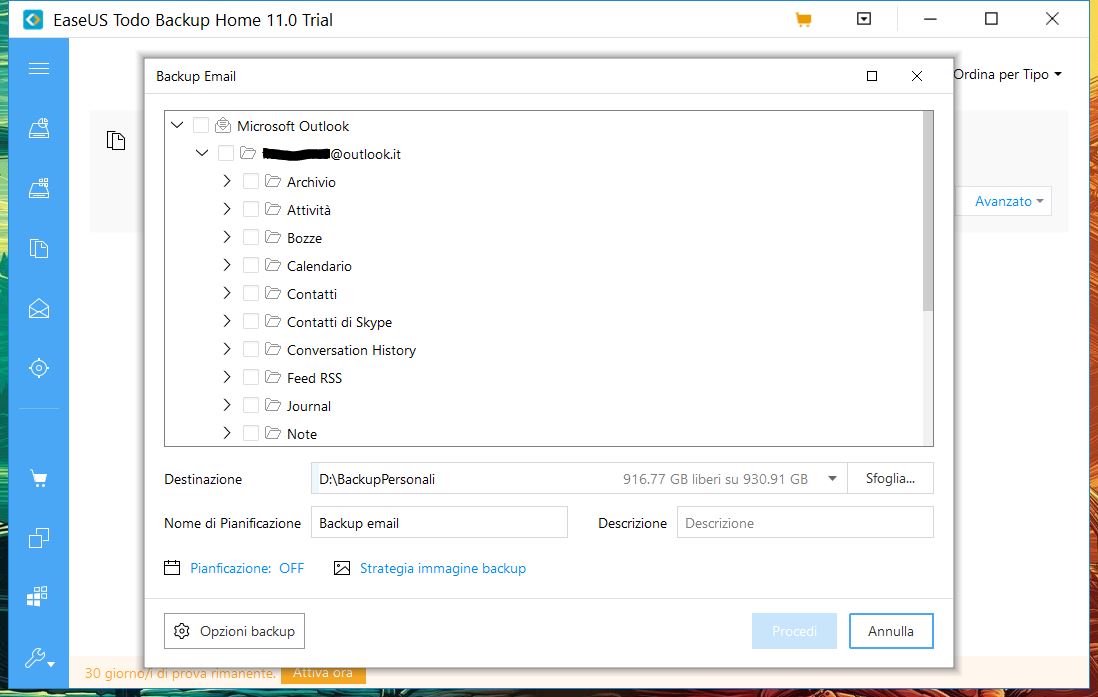Click the folder icon of the outlook.it account
The image size is (1098, 697).
(248, 153)
